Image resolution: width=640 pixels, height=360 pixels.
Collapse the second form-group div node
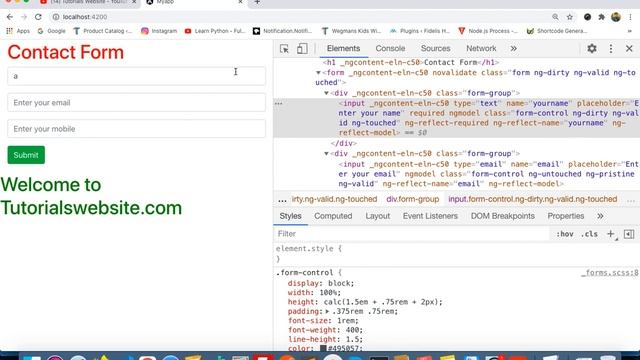pyautogui.click(x=327, y=153)
